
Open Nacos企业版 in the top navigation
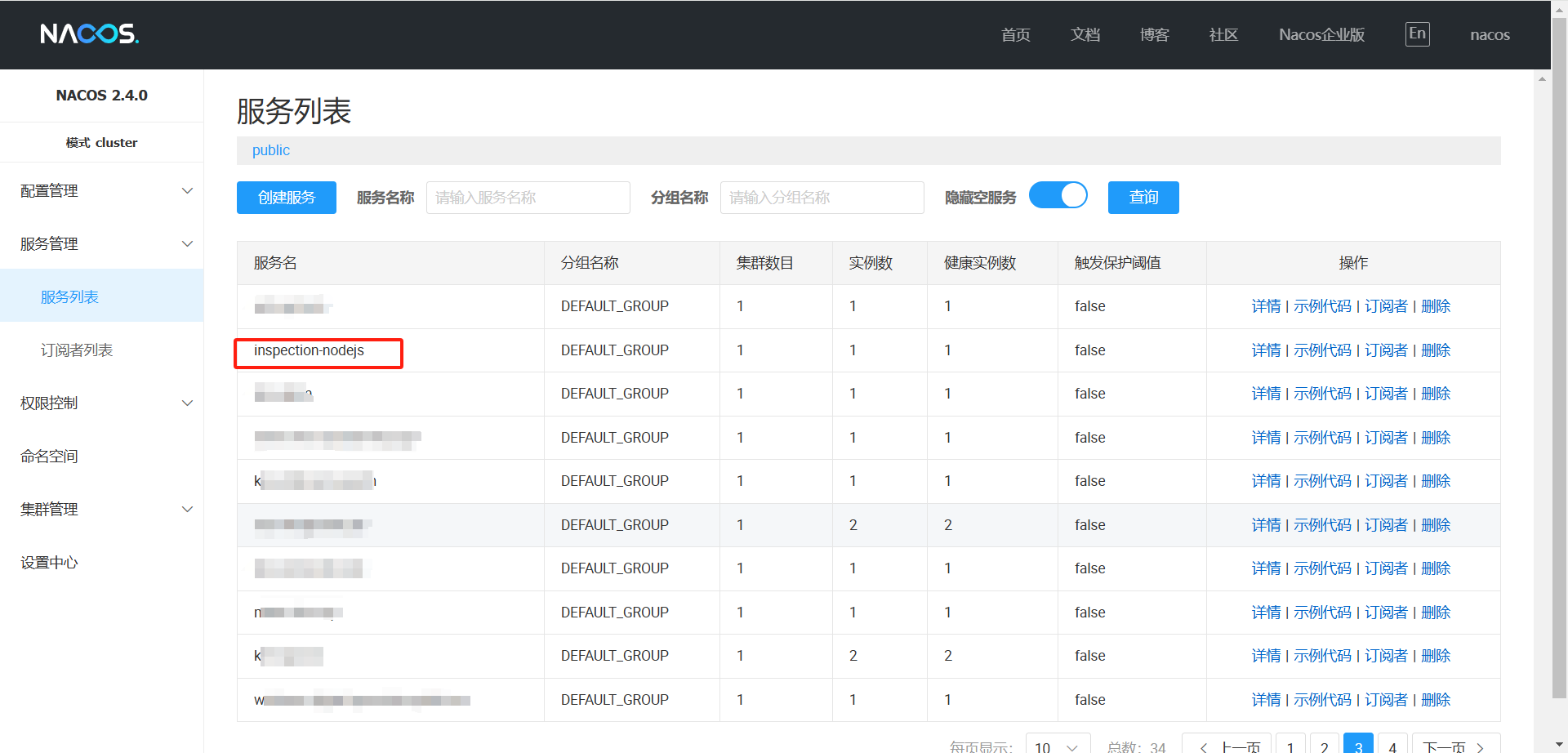coord(1321,34)
